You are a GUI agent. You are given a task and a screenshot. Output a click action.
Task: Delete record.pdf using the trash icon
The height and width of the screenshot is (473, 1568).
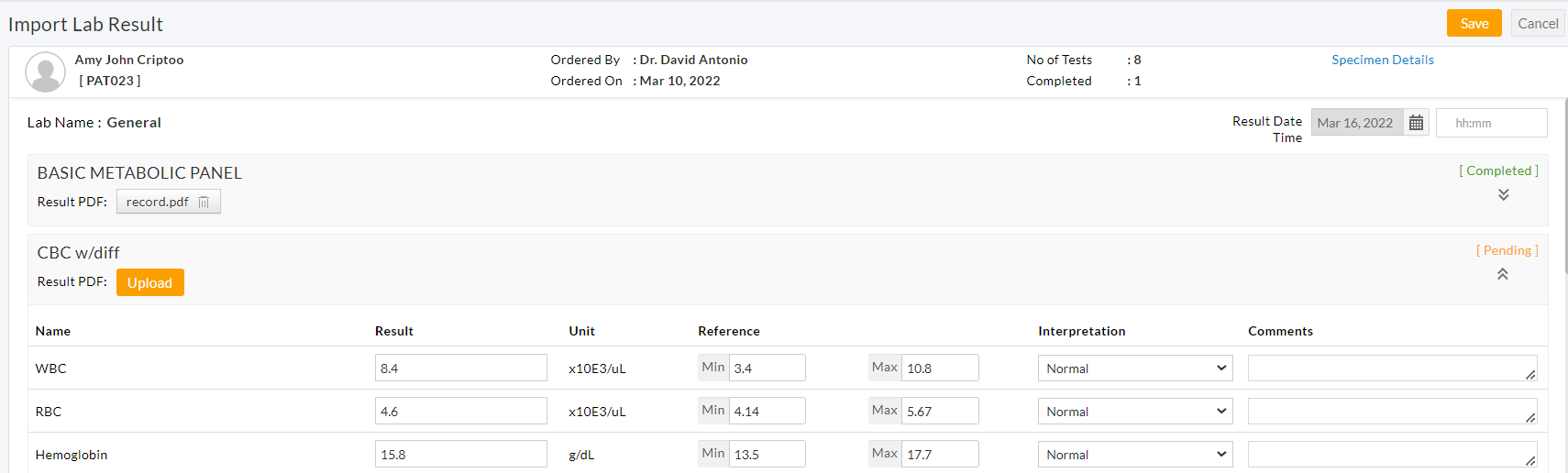click(x=204, y=203)
